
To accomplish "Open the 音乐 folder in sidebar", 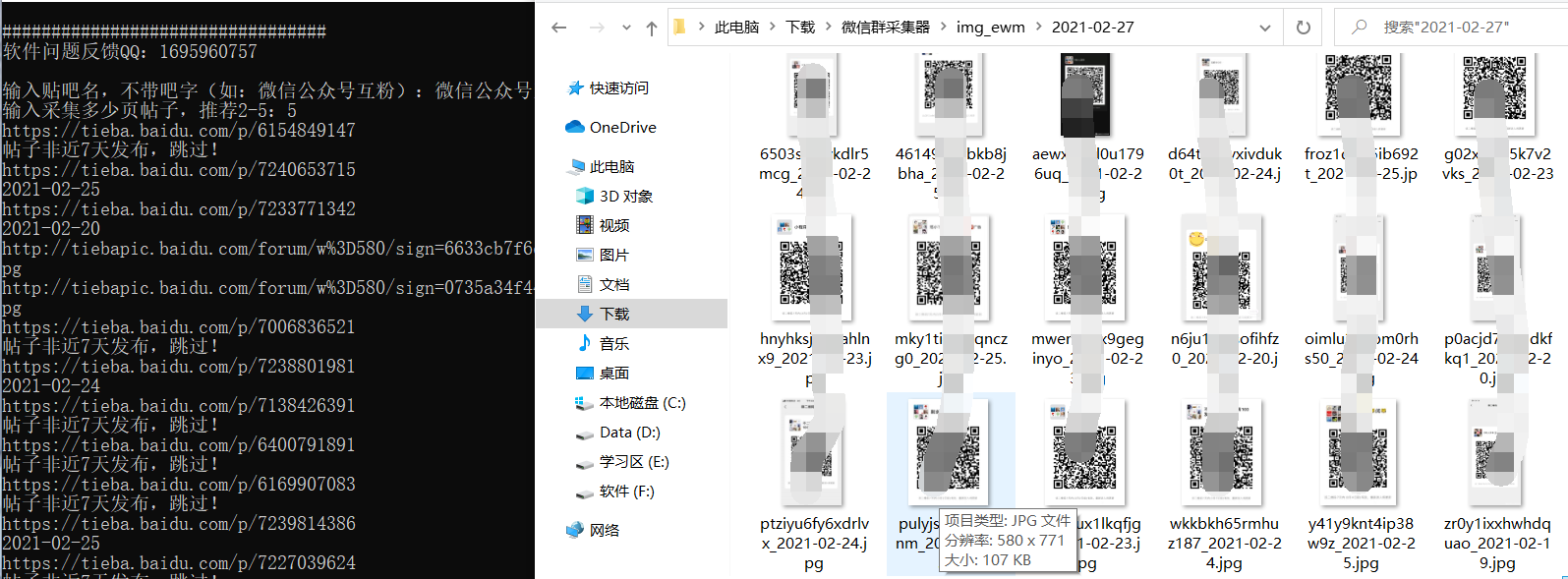I will point(603,344).
